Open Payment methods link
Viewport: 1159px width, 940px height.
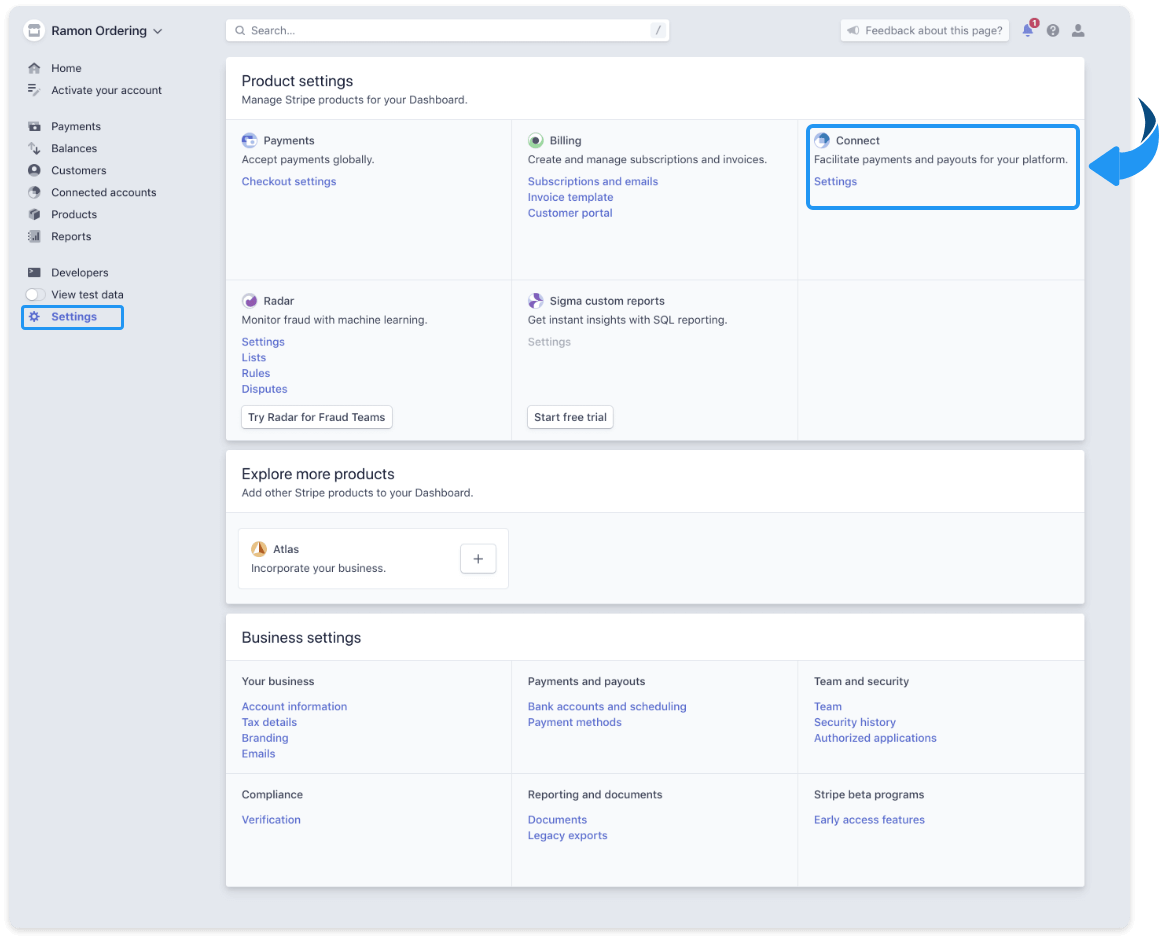(574, 722)
